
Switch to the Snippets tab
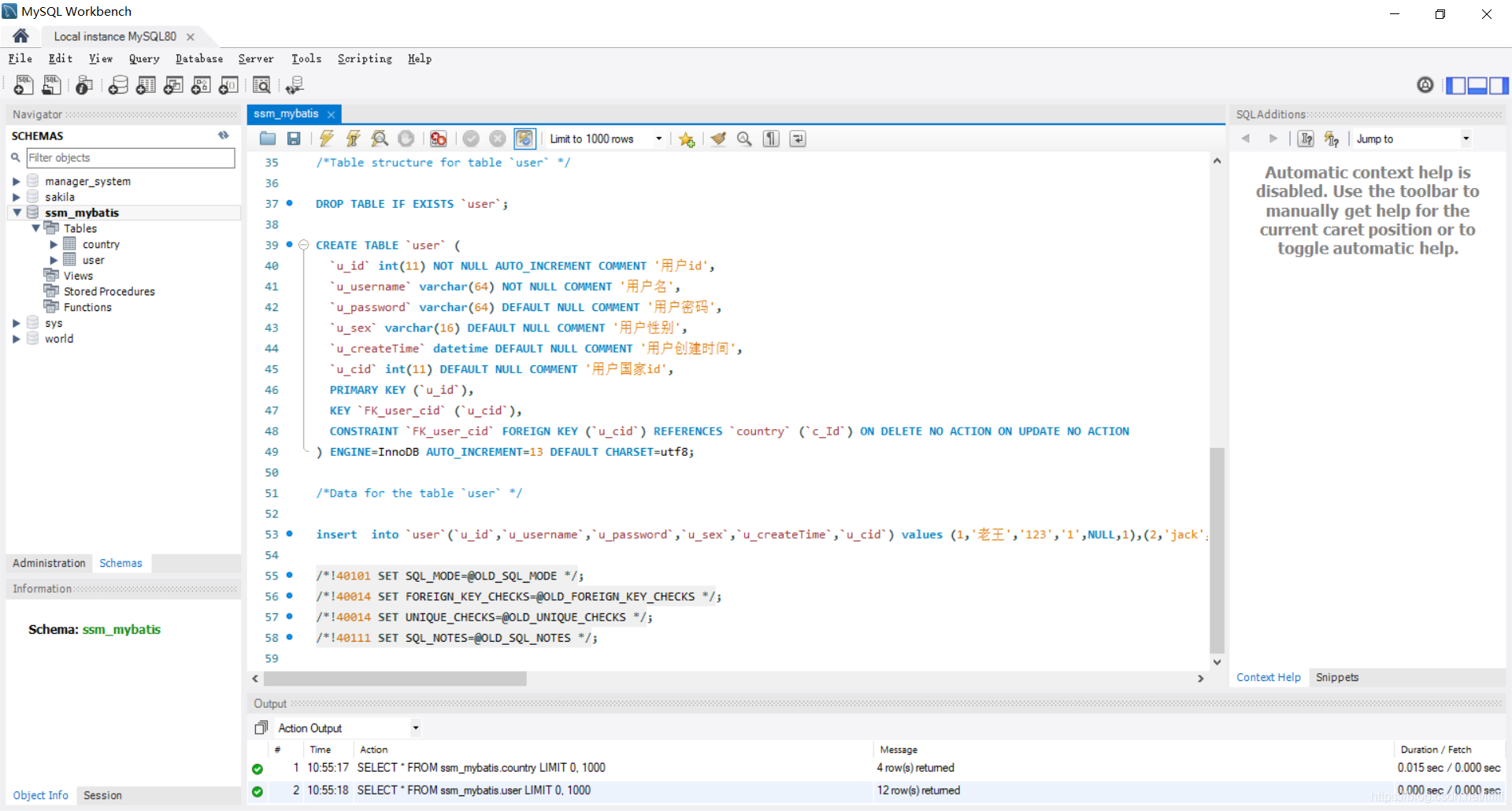(1337, 677)
